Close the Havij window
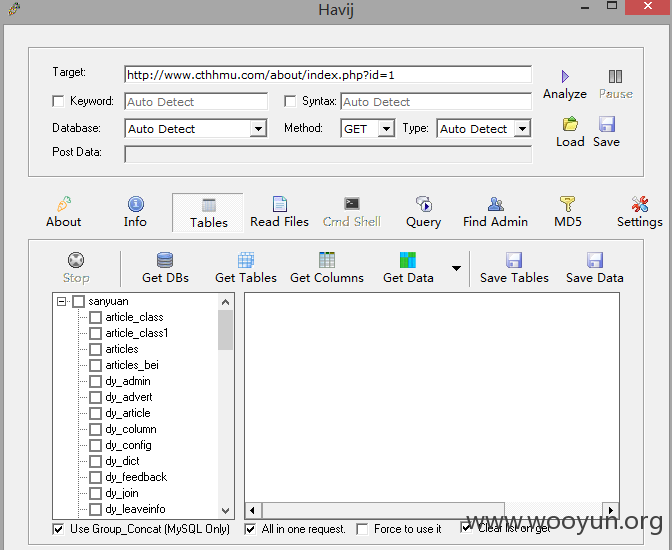The width and height of the screenshot is (672, 550). 648,6
